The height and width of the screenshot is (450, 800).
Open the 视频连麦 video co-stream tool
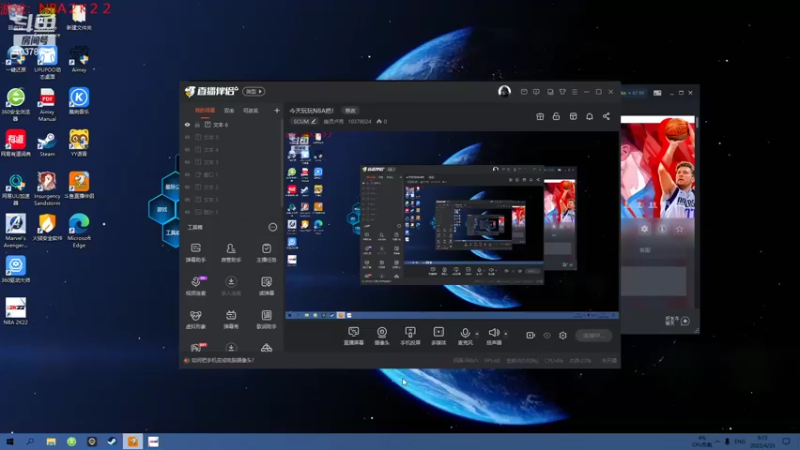click(x=195, y=286)
